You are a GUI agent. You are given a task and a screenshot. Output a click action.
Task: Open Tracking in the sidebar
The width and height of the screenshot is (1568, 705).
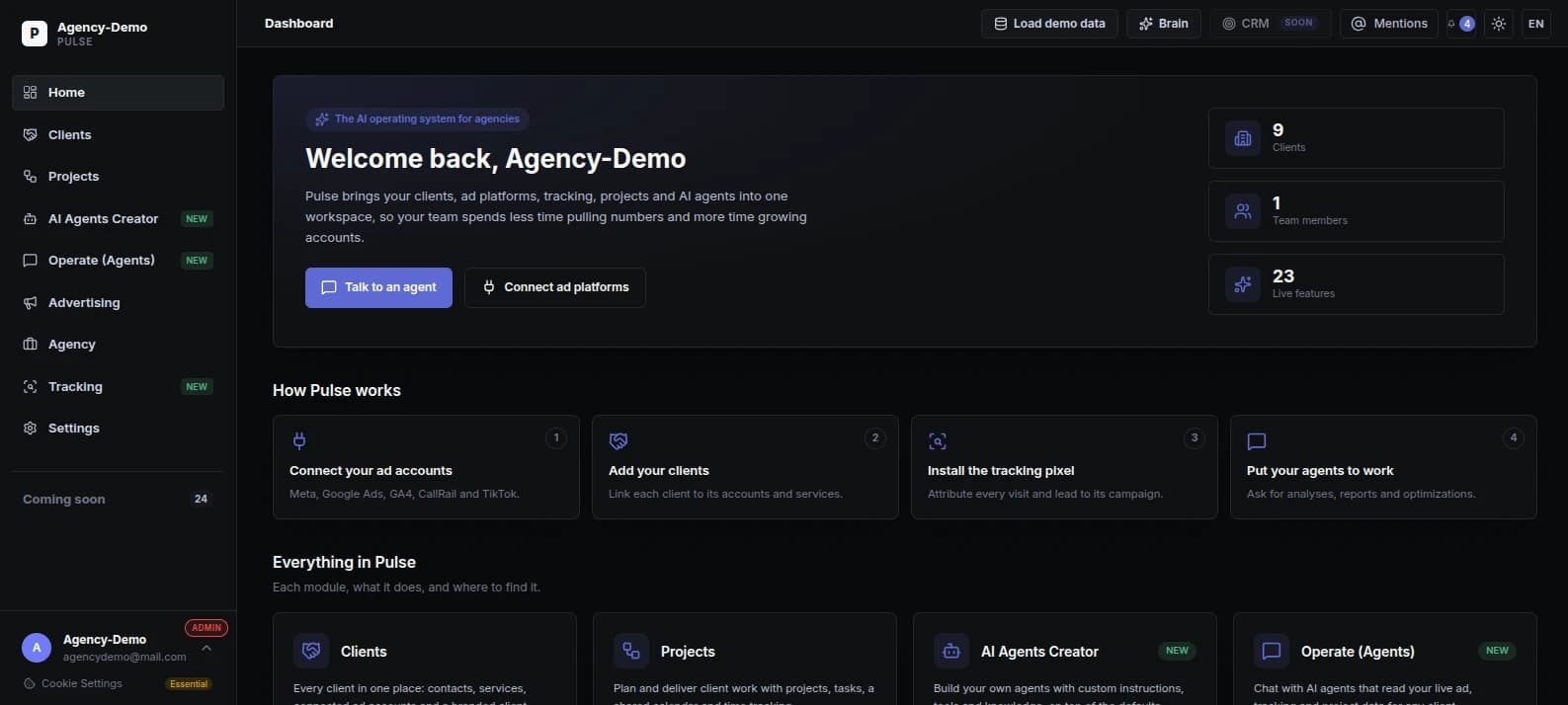(118, 386)
